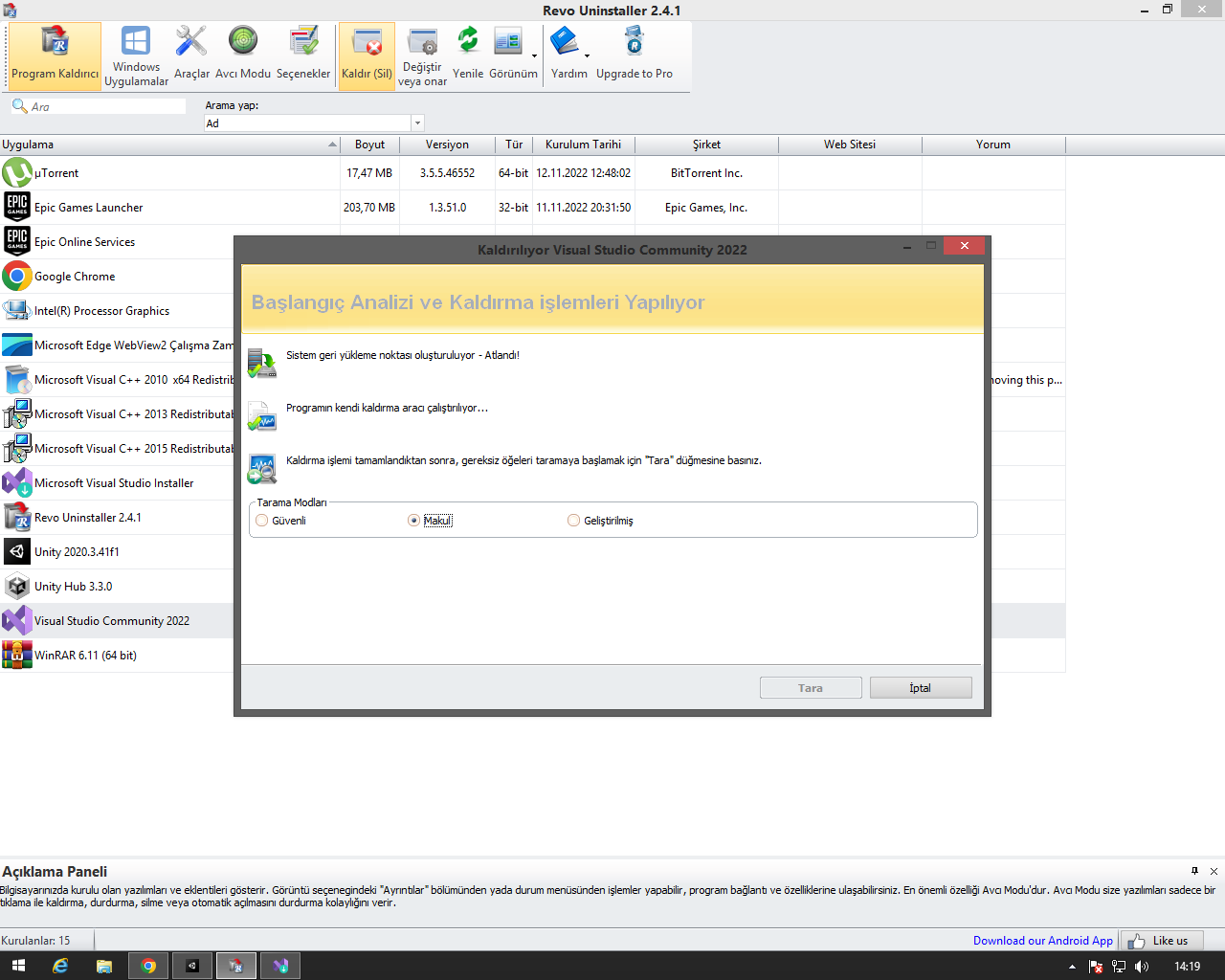Expand Yardım dropdown arrow
The height and width of the screenshot is (980, 1225).
pyautogui.click(x=587, y=56)
